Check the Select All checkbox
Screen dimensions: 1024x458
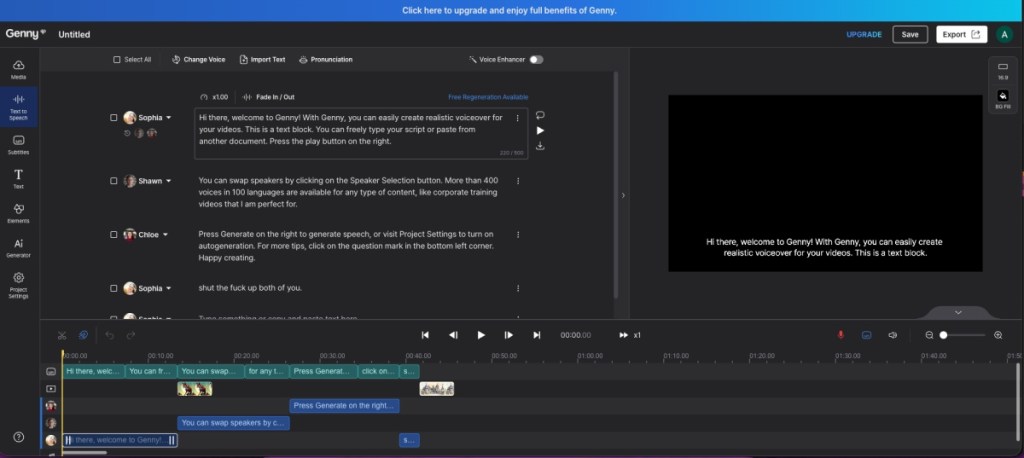[117, 59]
